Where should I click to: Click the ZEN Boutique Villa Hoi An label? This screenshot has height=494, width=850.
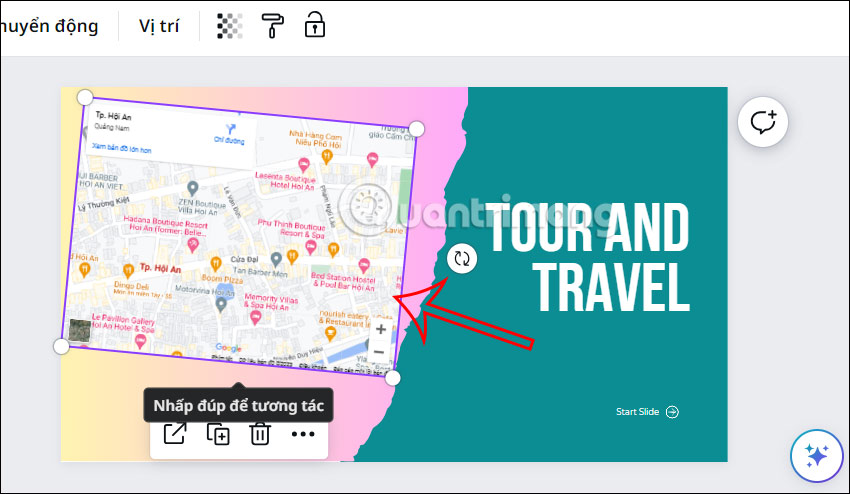[x=201, y=207]
